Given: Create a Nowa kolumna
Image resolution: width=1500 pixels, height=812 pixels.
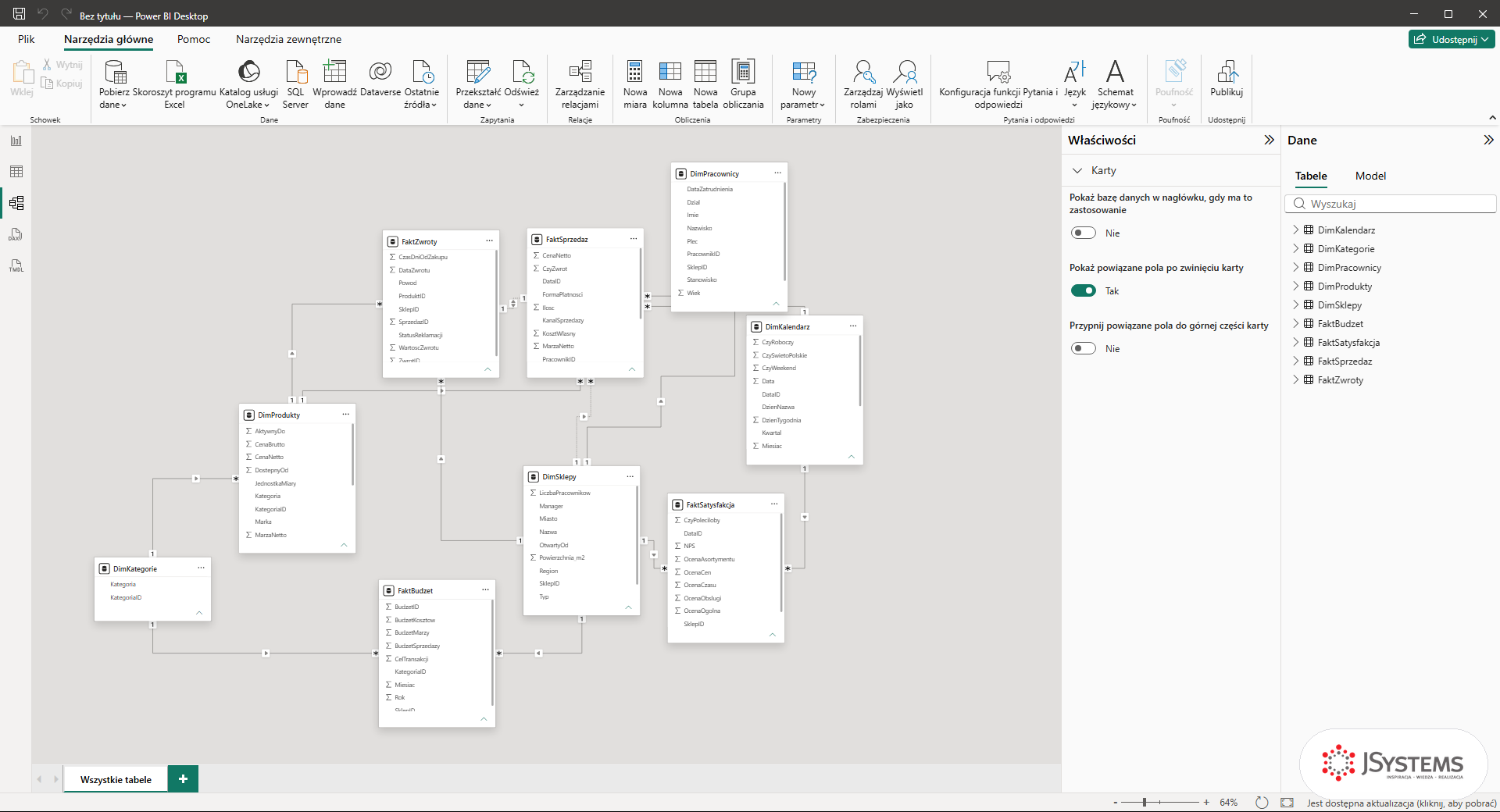Looking at the screenshot, I should pos(670,84).
